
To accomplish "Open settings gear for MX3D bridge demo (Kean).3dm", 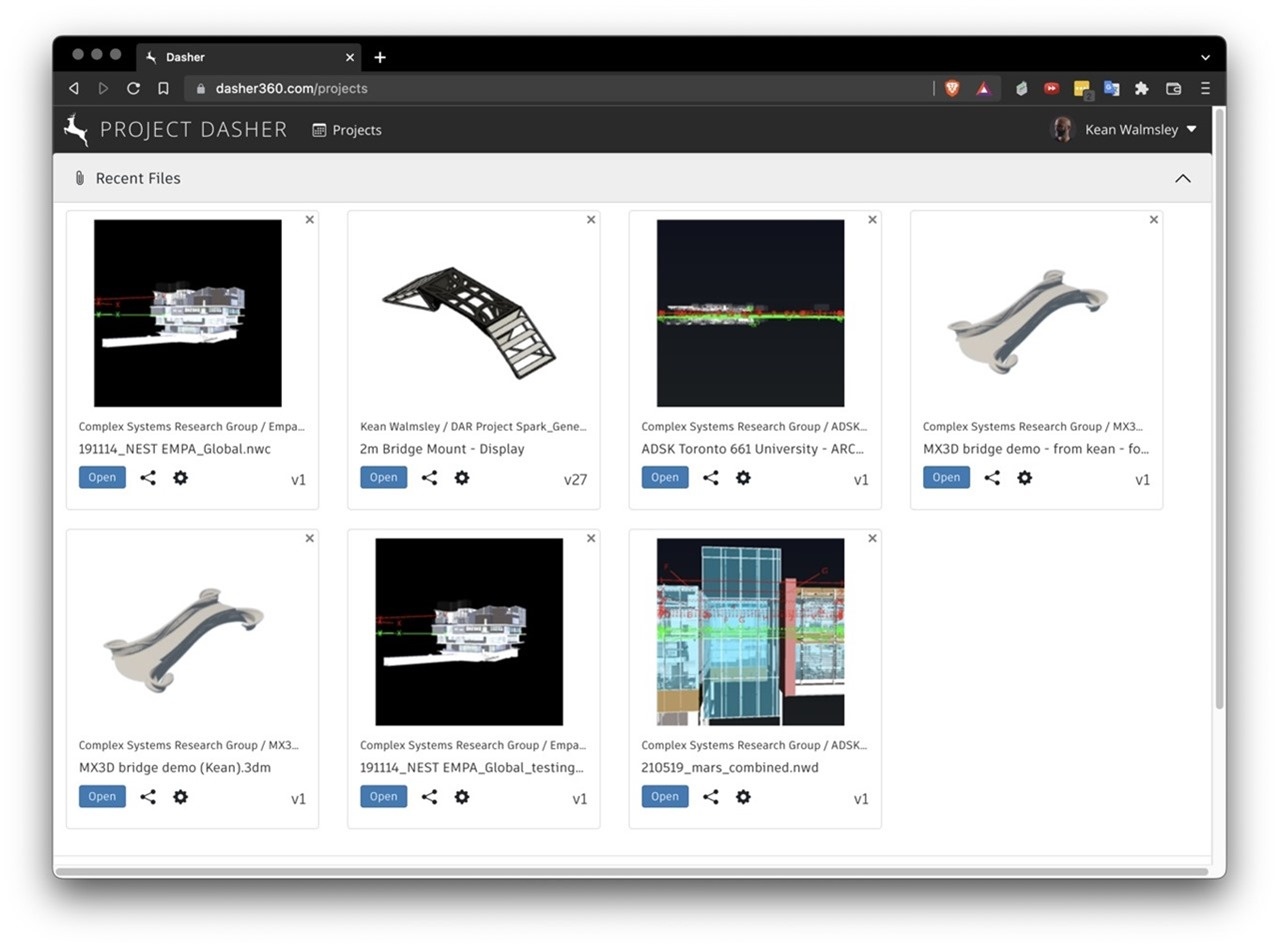I will tap(180, 797).
